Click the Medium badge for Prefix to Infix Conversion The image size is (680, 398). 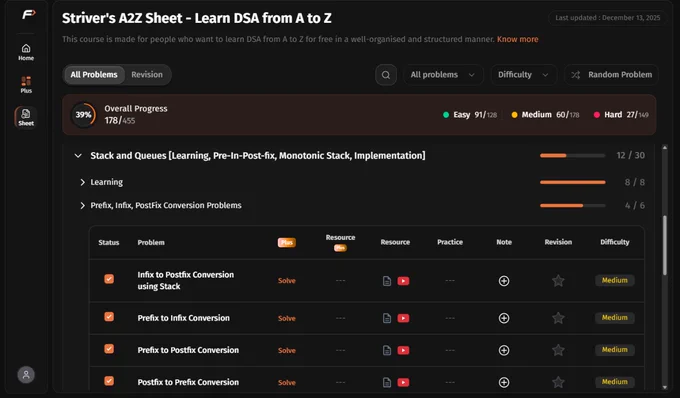pyautogui.click(x=615, y=318)
